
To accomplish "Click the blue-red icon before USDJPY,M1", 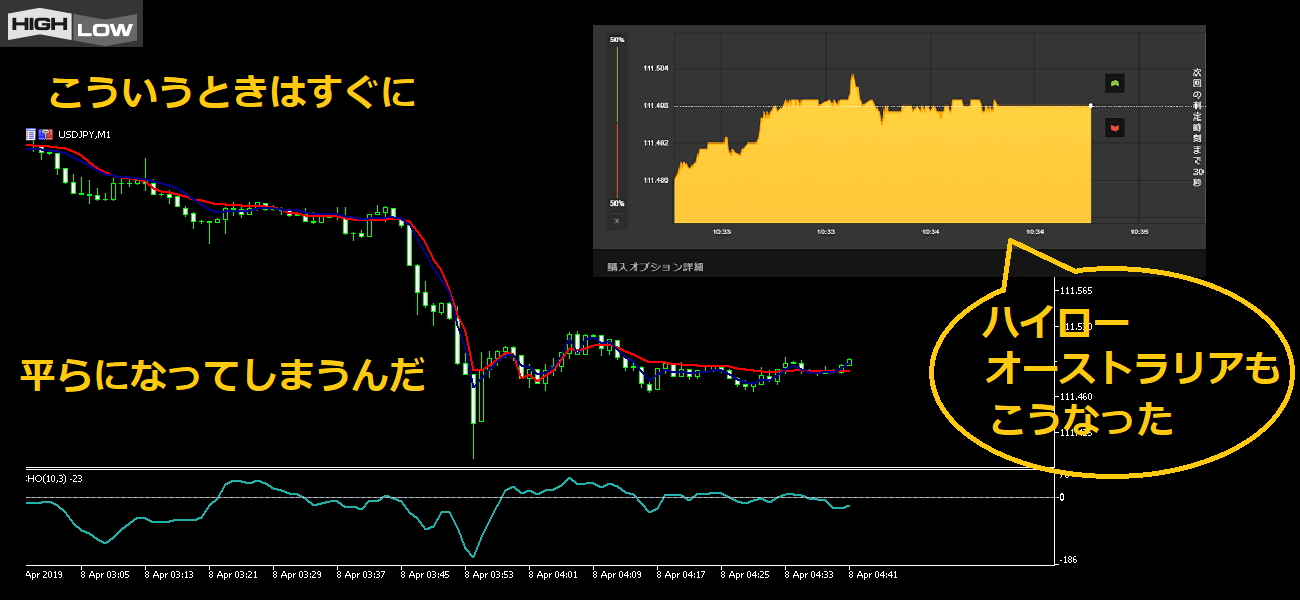I will [45, 134].
